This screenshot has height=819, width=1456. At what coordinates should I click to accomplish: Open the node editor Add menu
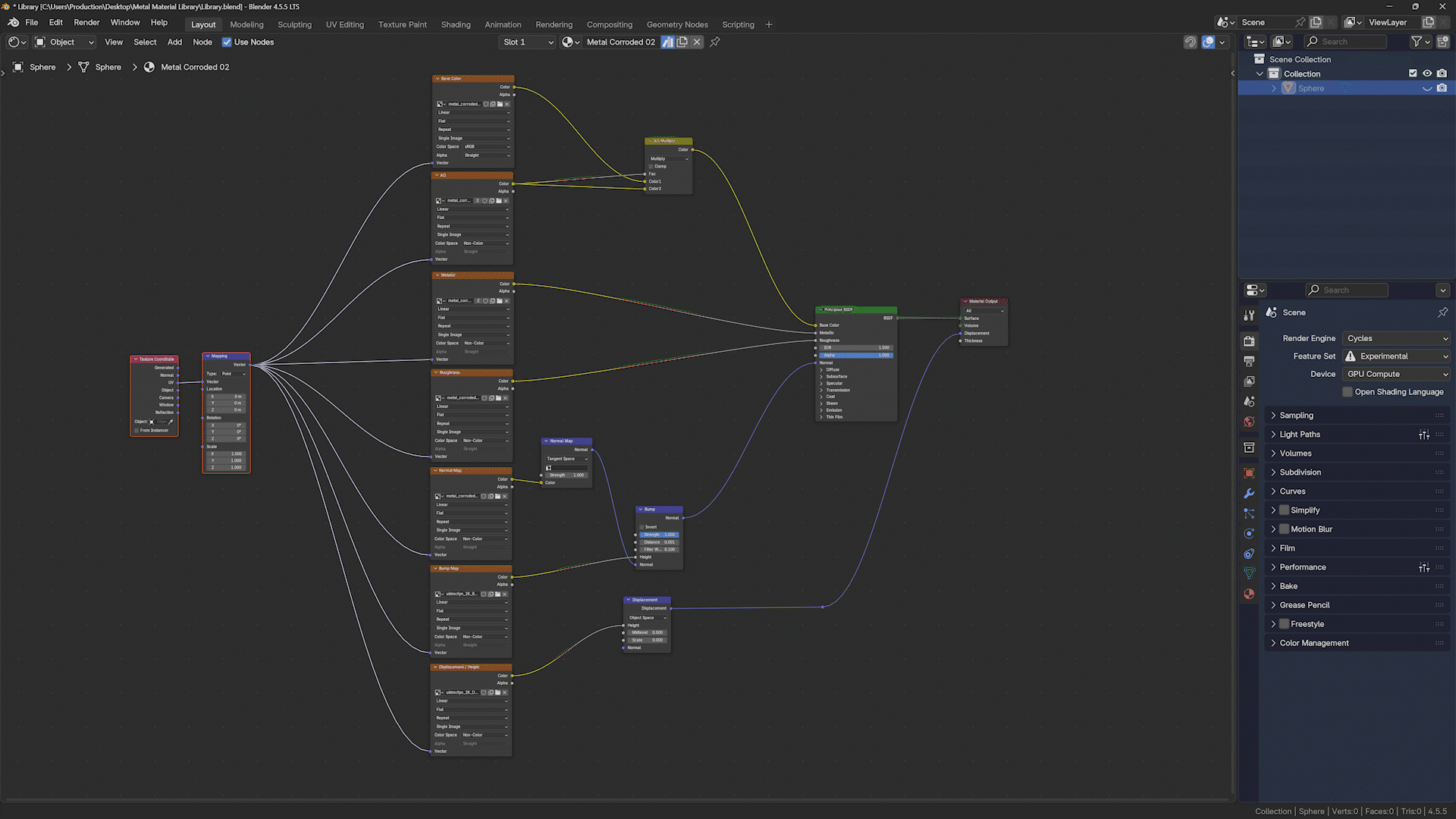pos(174,42)
